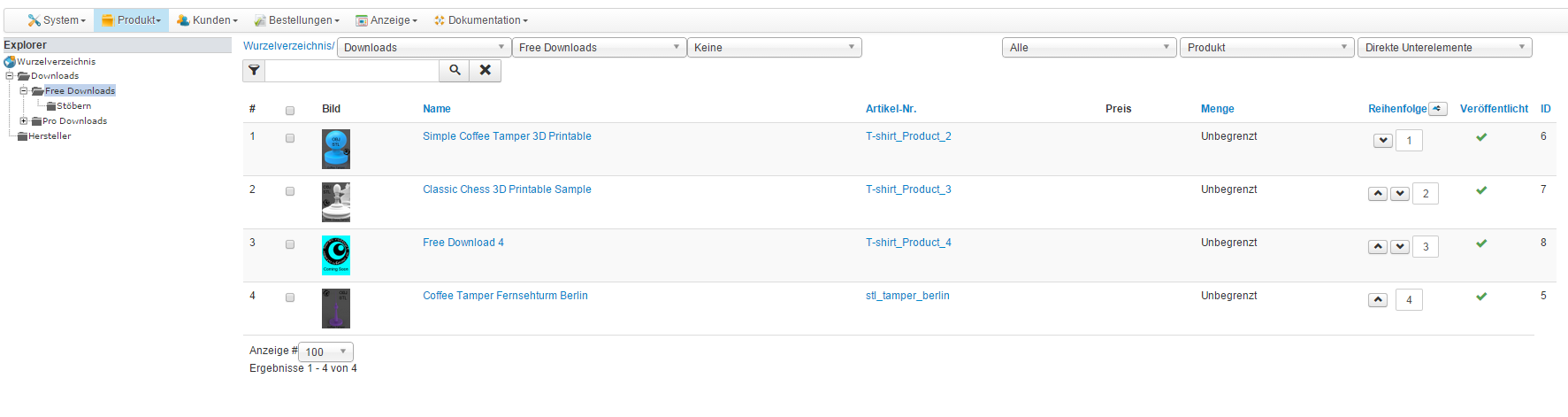Move Classic Chess sample up in order

click(1378, 194)
